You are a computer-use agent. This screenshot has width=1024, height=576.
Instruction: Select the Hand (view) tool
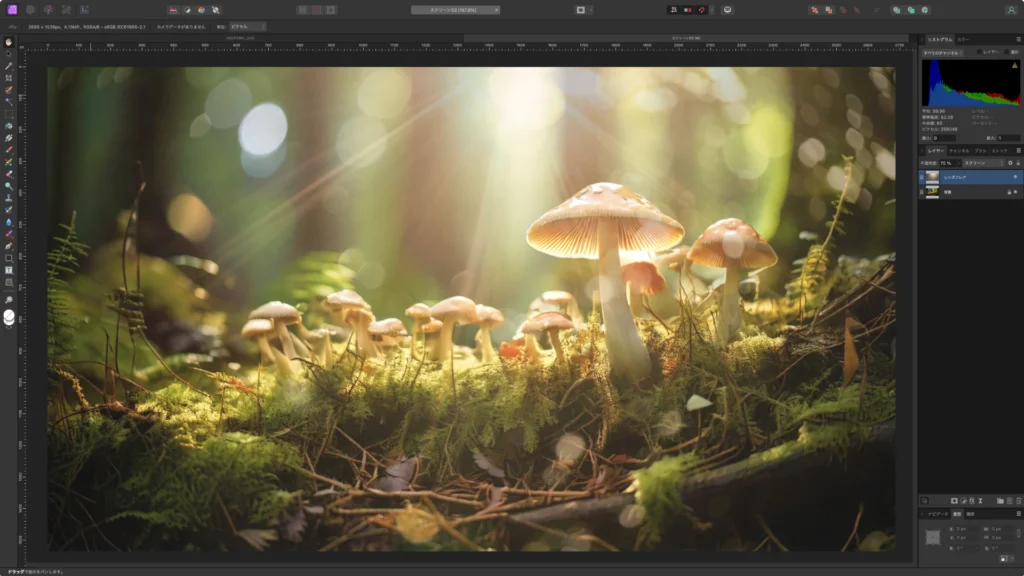point(9,42)
